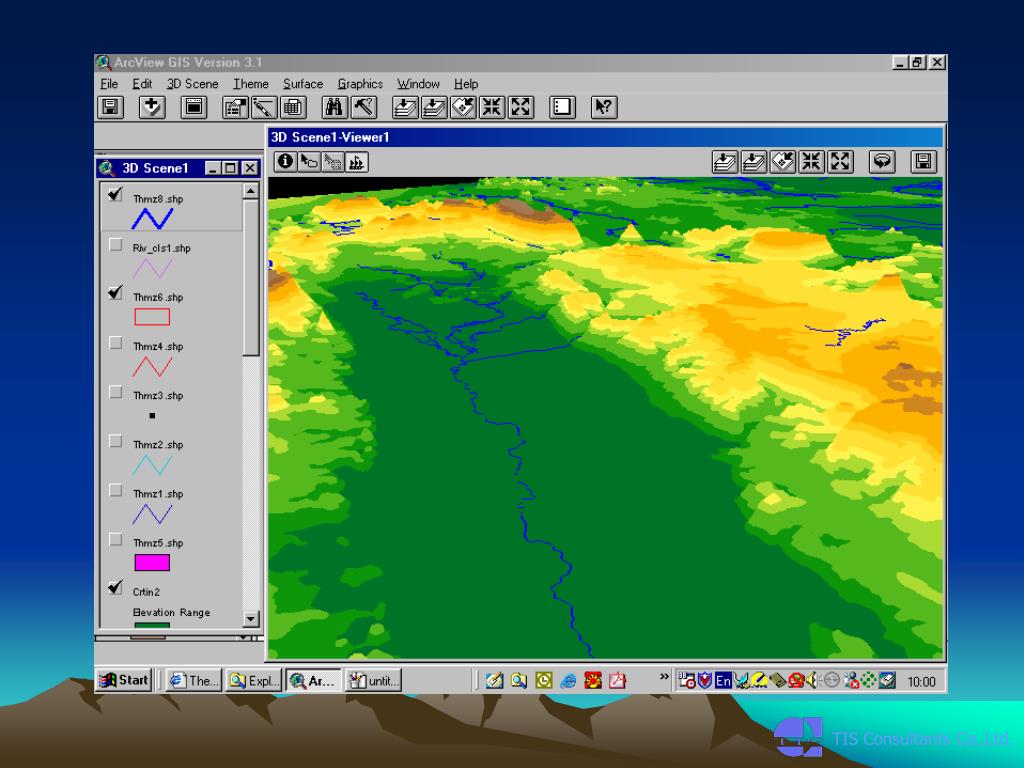Click the binoculars Find icon

[x=334, y=107]
